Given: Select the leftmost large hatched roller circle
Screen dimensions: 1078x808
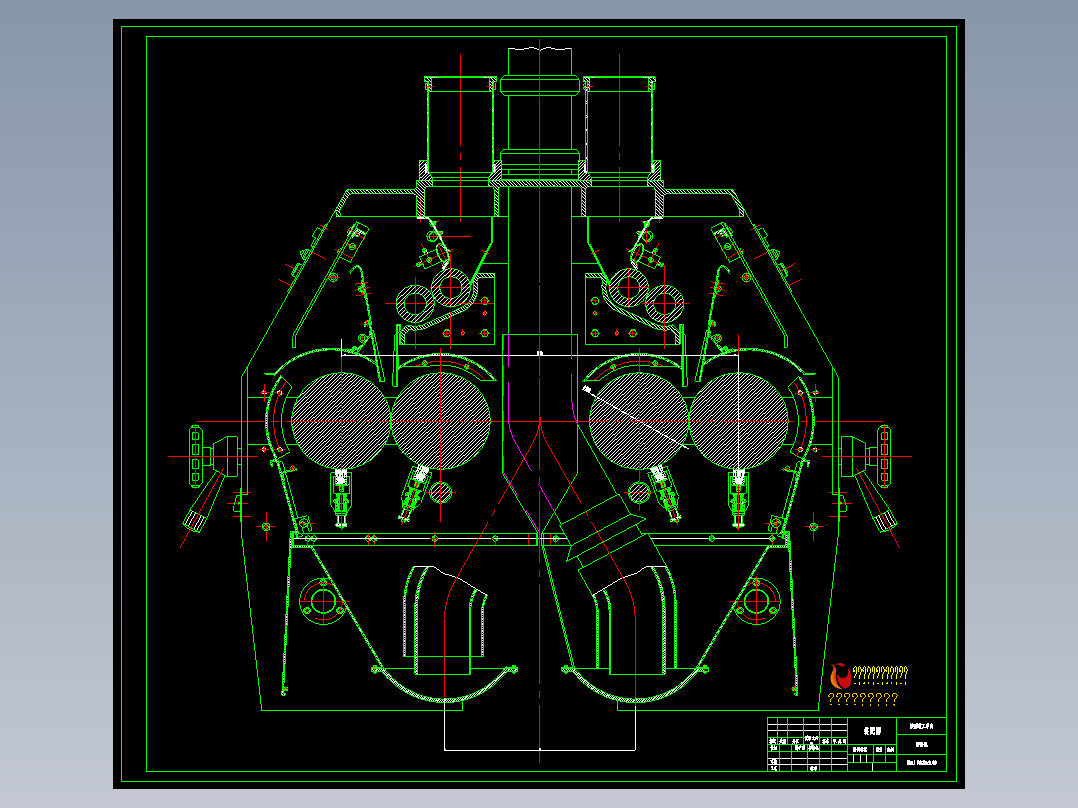Looking at the screenshot, I should pyautogui.click(x=341, y=421).
